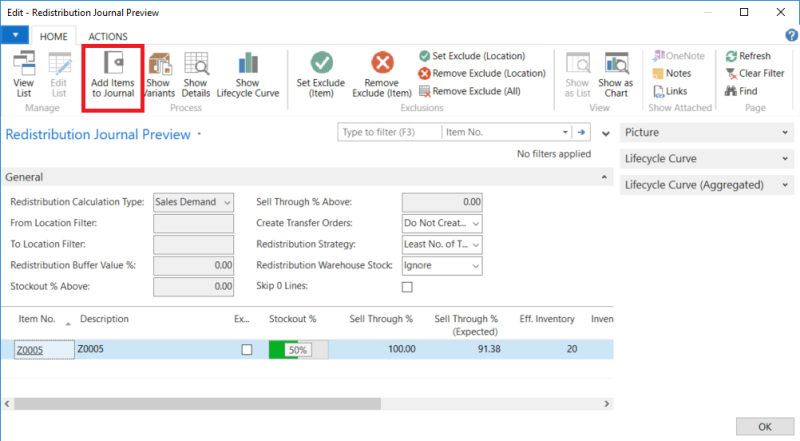Viewport: 800px width, 441px height.
Task: Click the View List icon
Action: tap(22, 64)
